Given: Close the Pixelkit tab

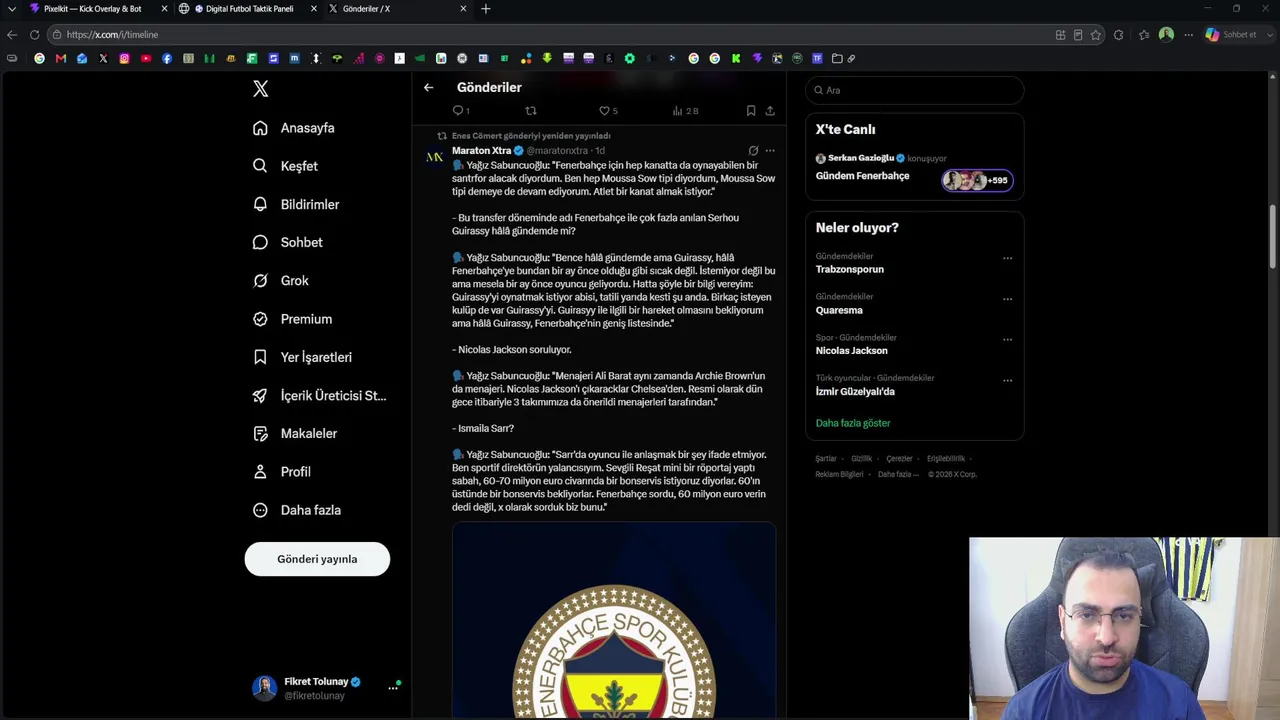Looking at the screenshot, I should 164,9.
